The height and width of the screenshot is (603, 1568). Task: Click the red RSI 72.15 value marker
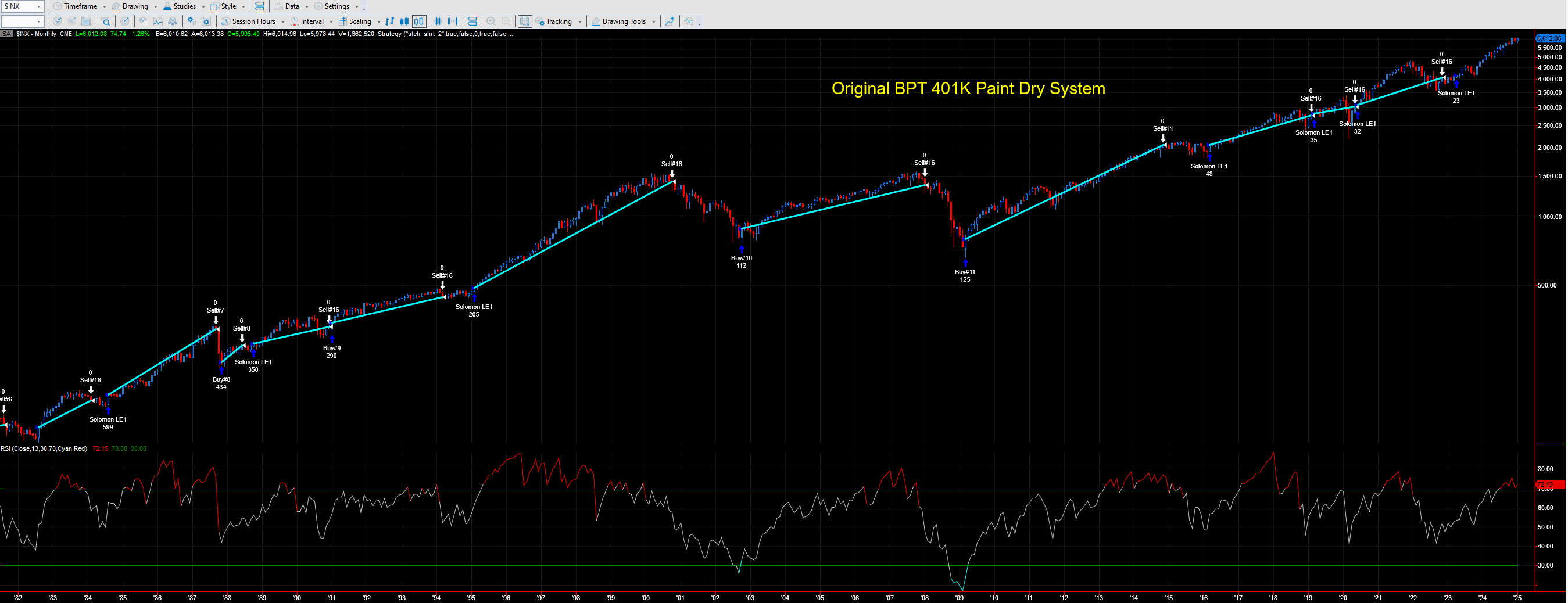1549,485
